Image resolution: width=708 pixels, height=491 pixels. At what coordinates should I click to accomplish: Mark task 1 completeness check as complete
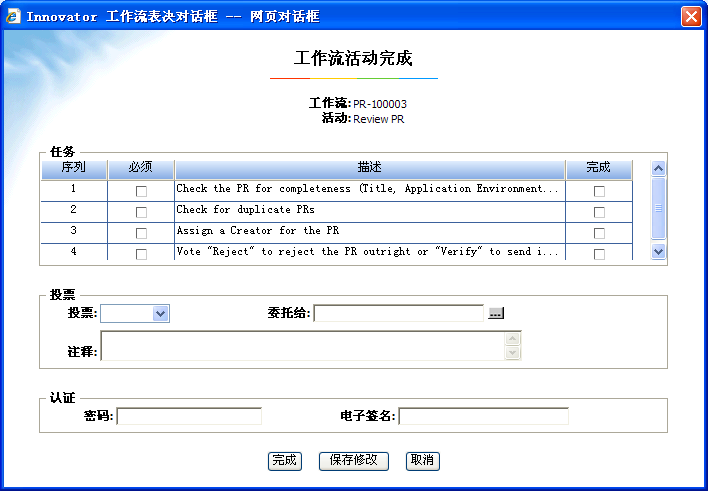tap(599, 192)
